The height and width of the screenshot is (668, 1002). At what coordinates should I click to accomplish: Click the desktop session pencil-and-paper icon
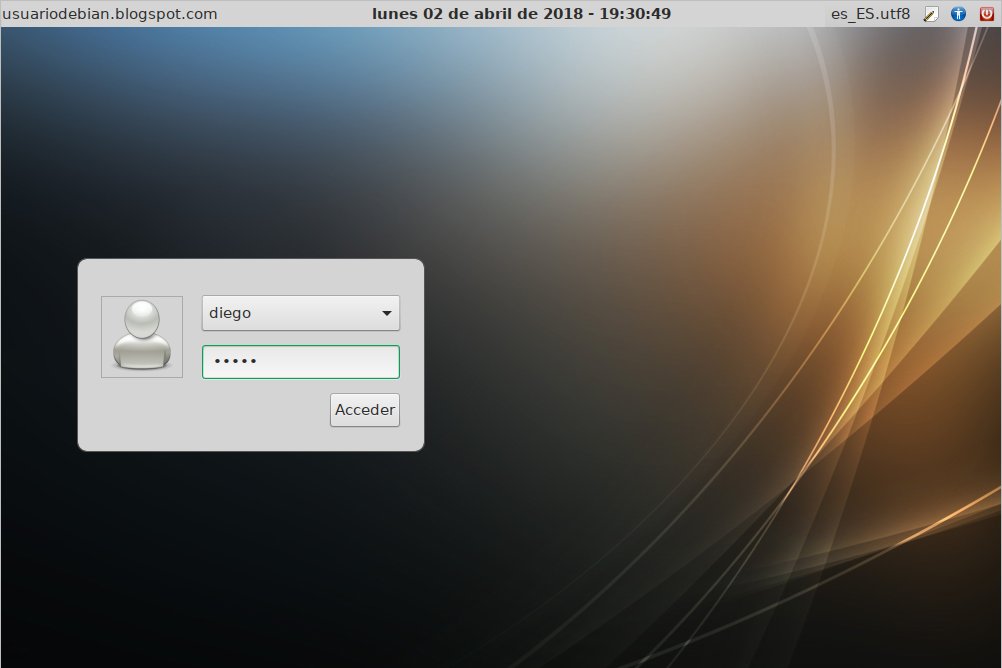[933, 13]
